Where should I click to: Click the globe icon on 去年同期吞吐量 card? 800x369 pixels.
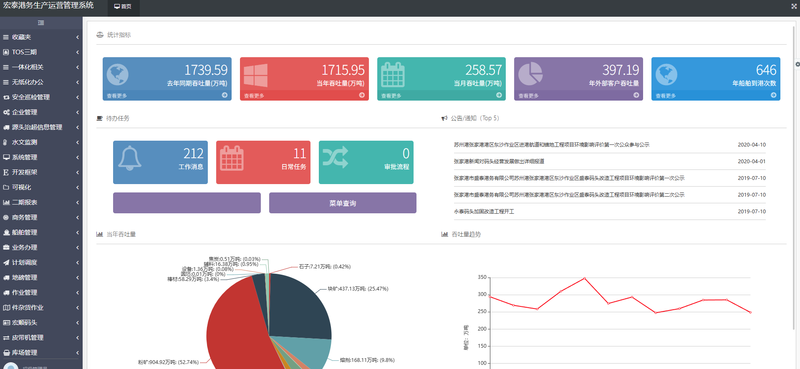(118, 75)
